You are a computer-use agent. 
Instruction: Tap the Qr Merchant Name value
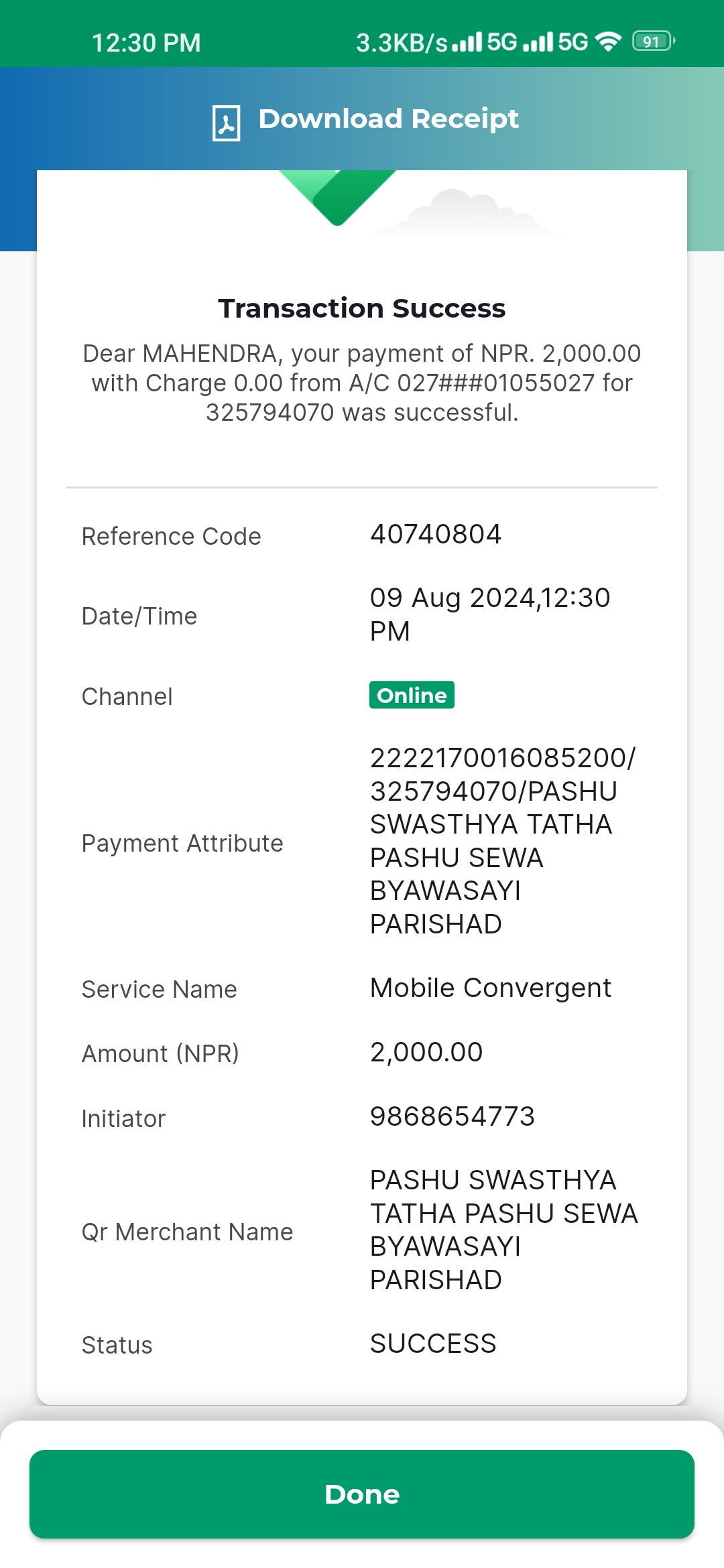pyautogui.click(x=504, y=1230)
